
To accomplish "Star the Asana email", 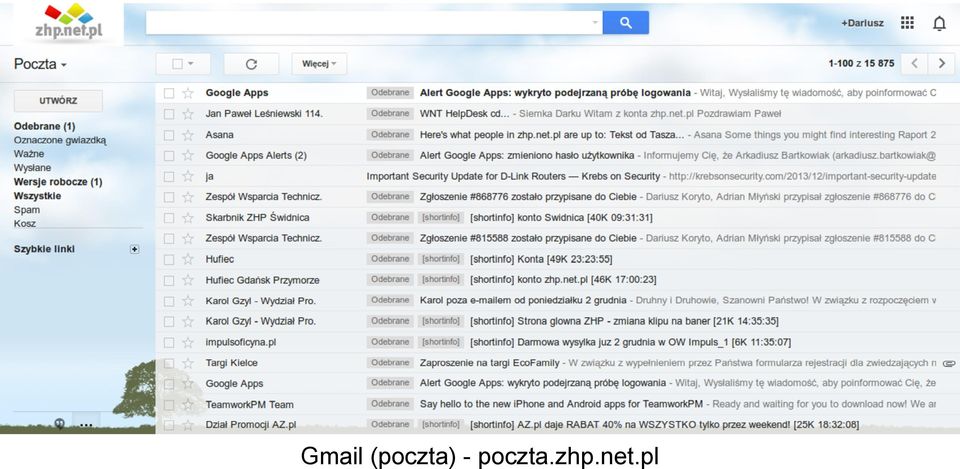I will pos(188,135).
